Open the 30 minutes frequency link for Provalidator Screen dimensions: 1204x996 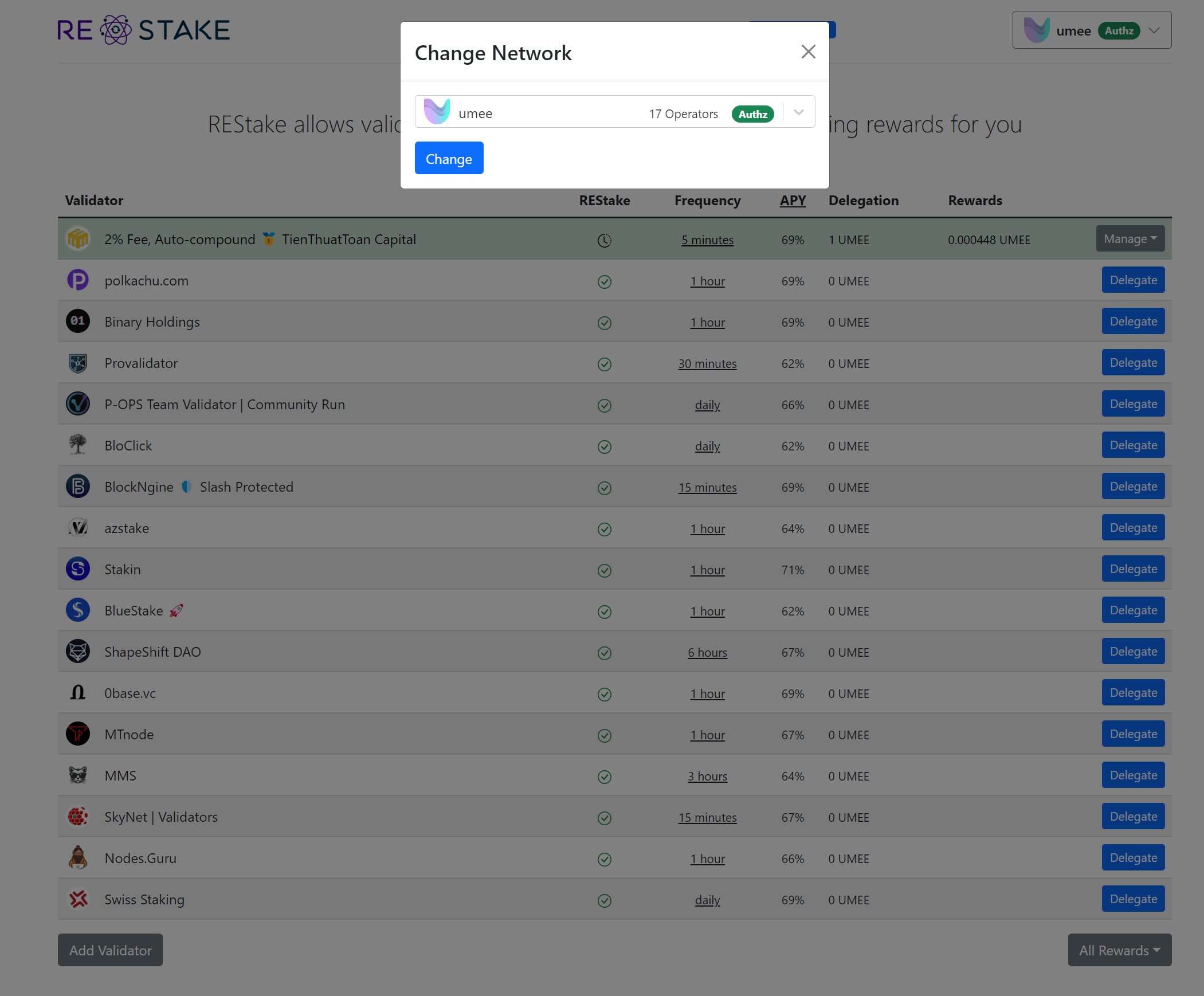pyautogui.click(x=707, y=364)
